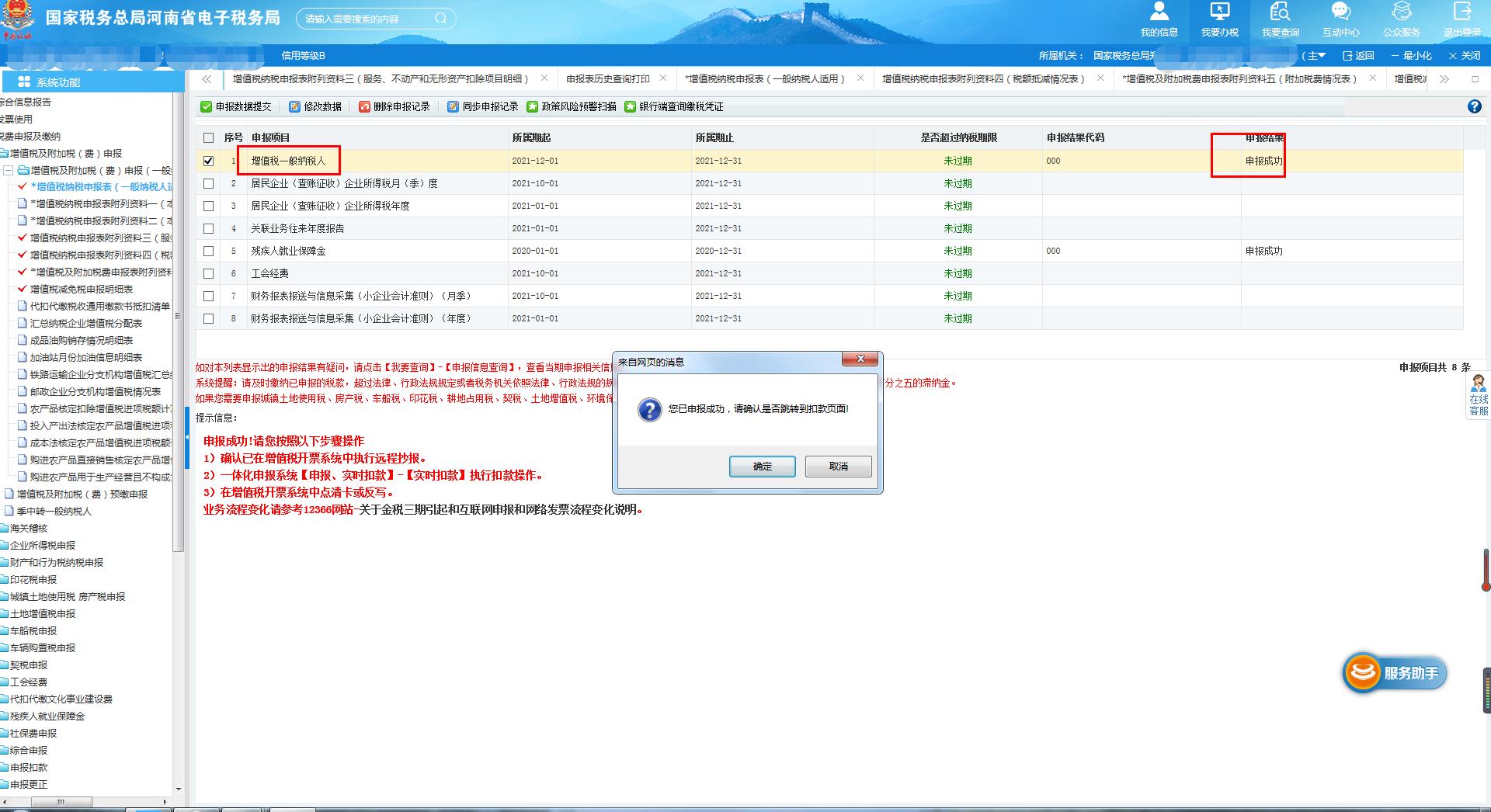
Task: Open 汇总纳税企业增值税分配表 tree item
Action: (86, 324)
